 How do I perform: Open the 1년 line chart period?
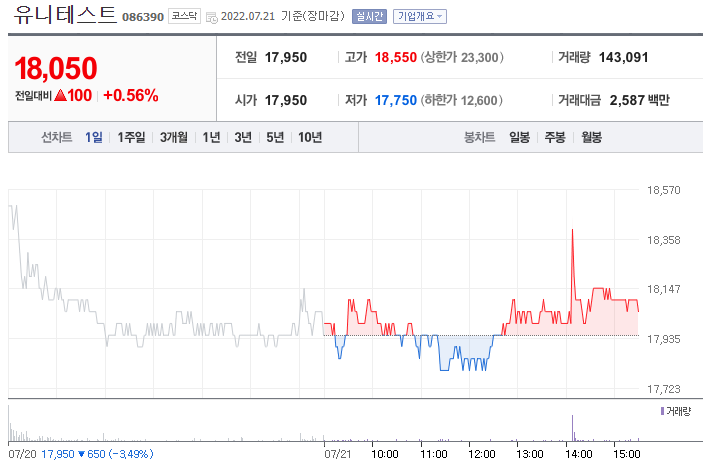(x=211, y=137)
